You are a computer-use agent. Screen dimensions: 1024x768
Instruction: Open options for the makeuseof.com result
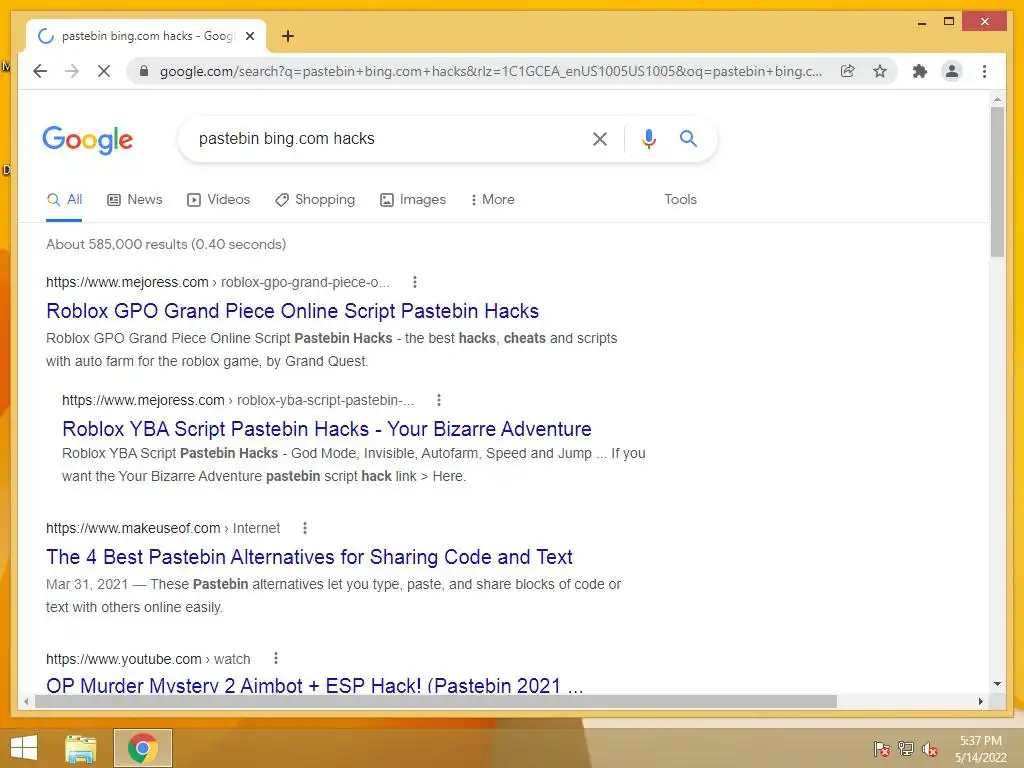pyautogui.click(x=305, y=528)
